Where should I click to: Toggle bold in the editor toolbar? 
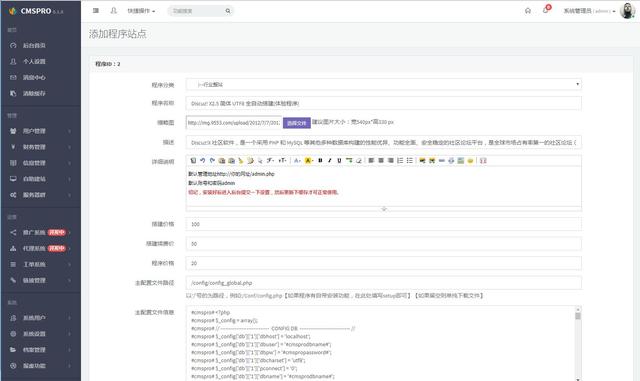(x=320, y=160)
